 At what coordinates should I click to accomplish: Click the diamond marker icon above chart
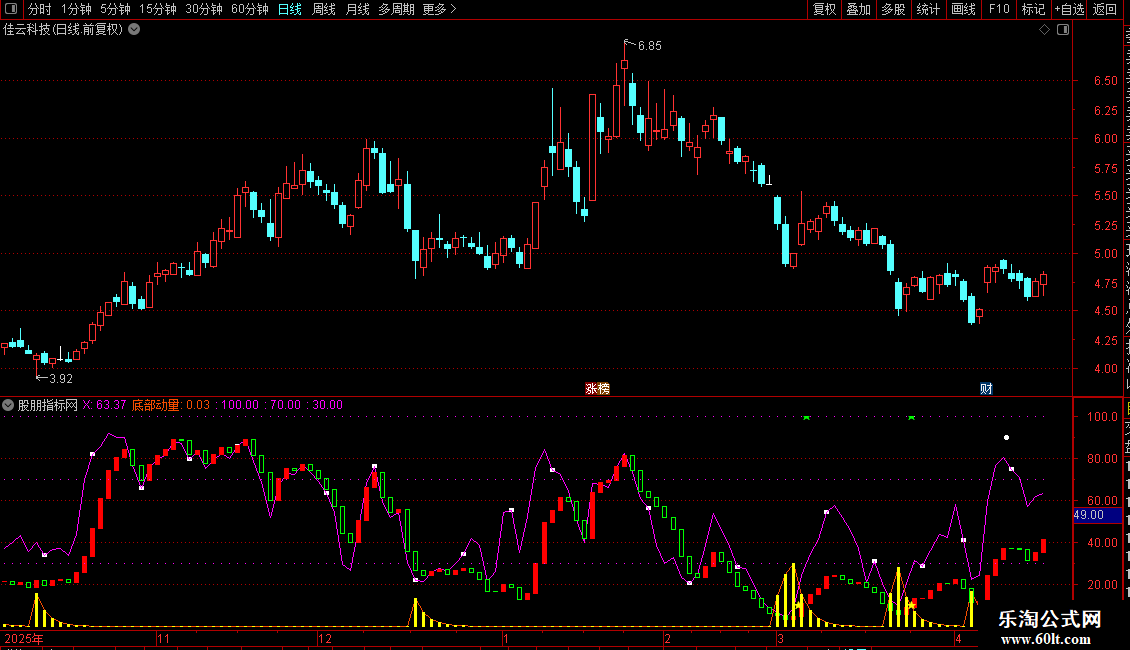click(1044, 30)
